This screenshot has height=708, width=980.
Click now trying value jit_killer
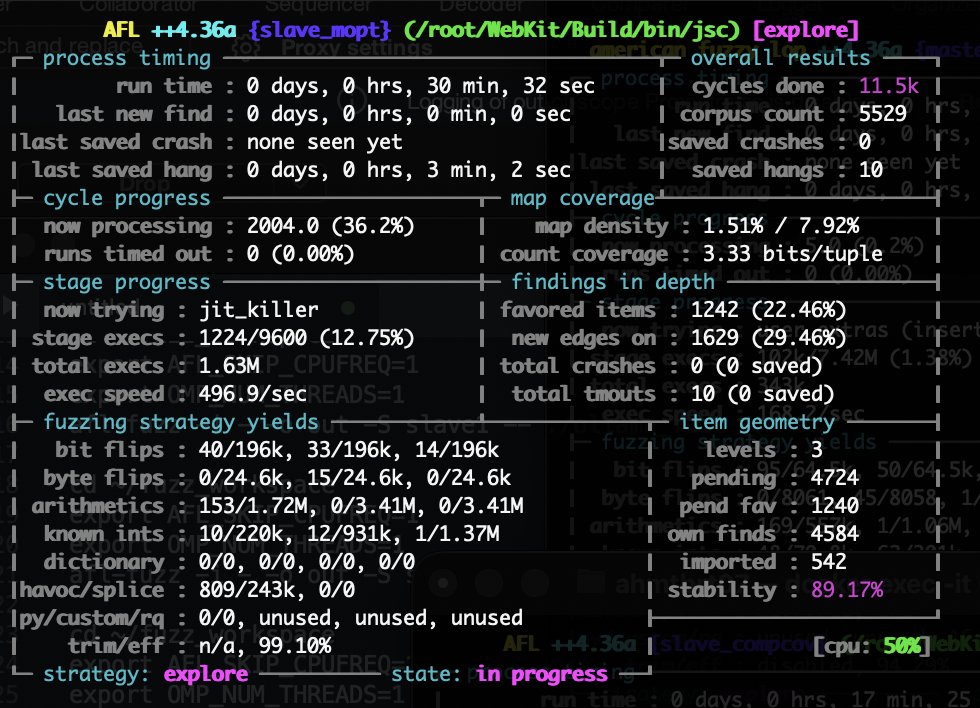point(258,310)
